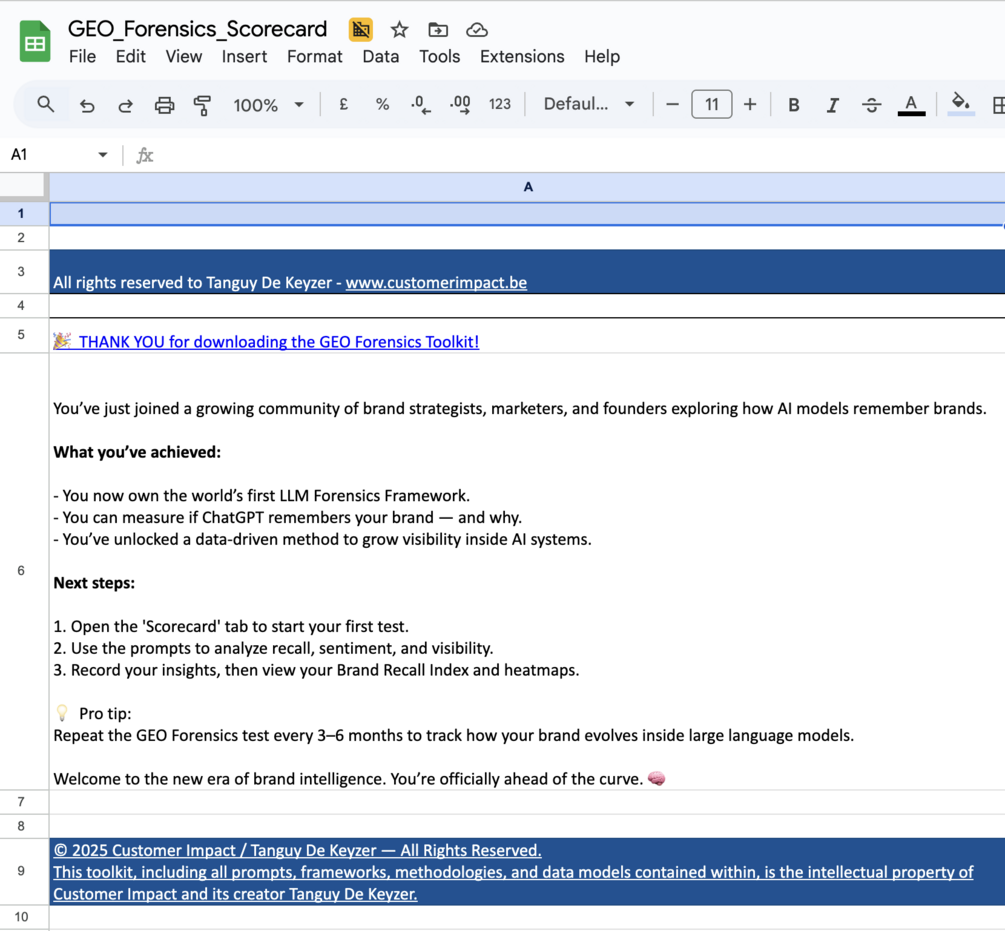Viewport: 1005px width, 931px height.
Task: Open the Format menu
Action: 315,56
